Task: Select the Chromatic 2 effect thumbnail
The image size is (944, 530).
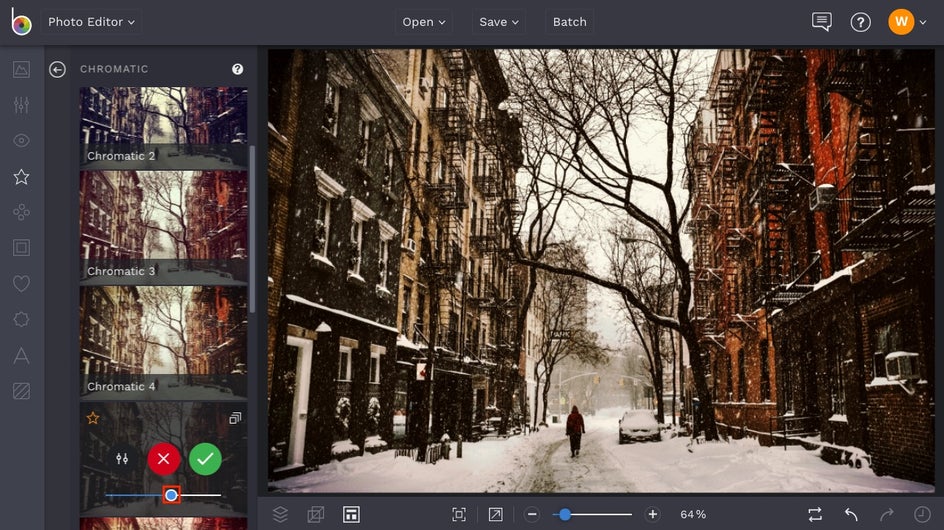Action: (x=164, y=128)
